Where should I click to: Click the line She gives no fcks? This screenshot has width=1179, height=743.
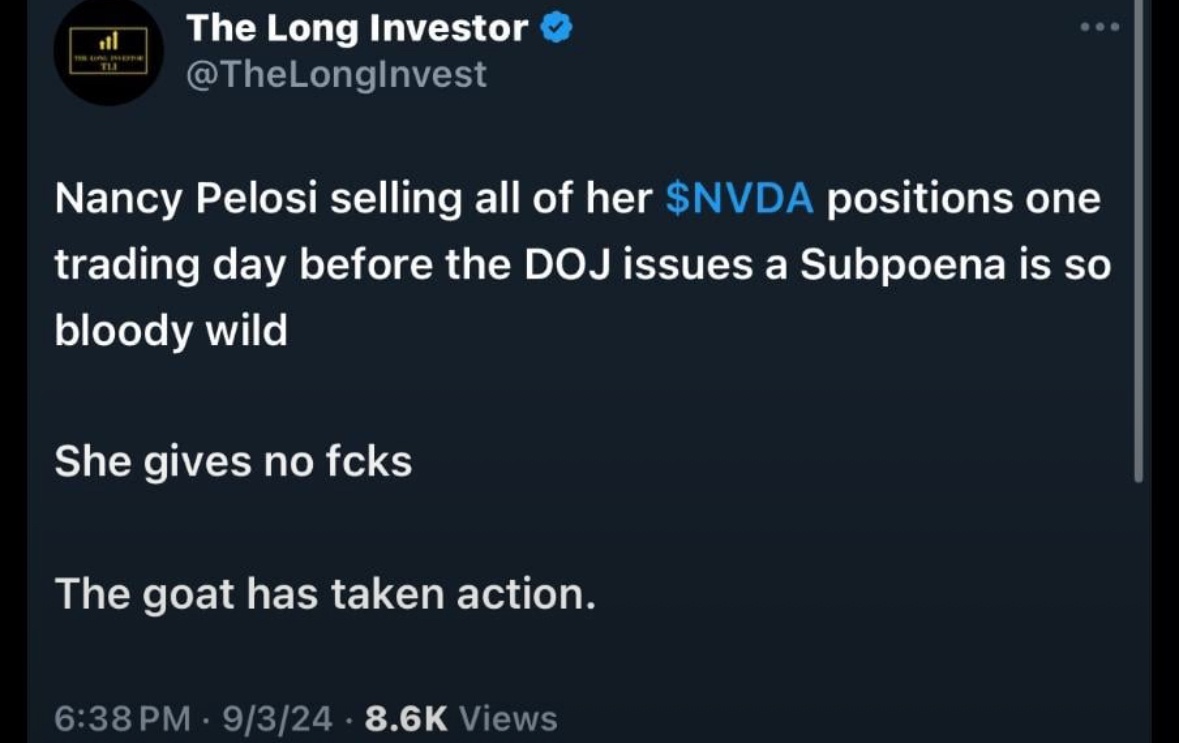coord(233,461)
